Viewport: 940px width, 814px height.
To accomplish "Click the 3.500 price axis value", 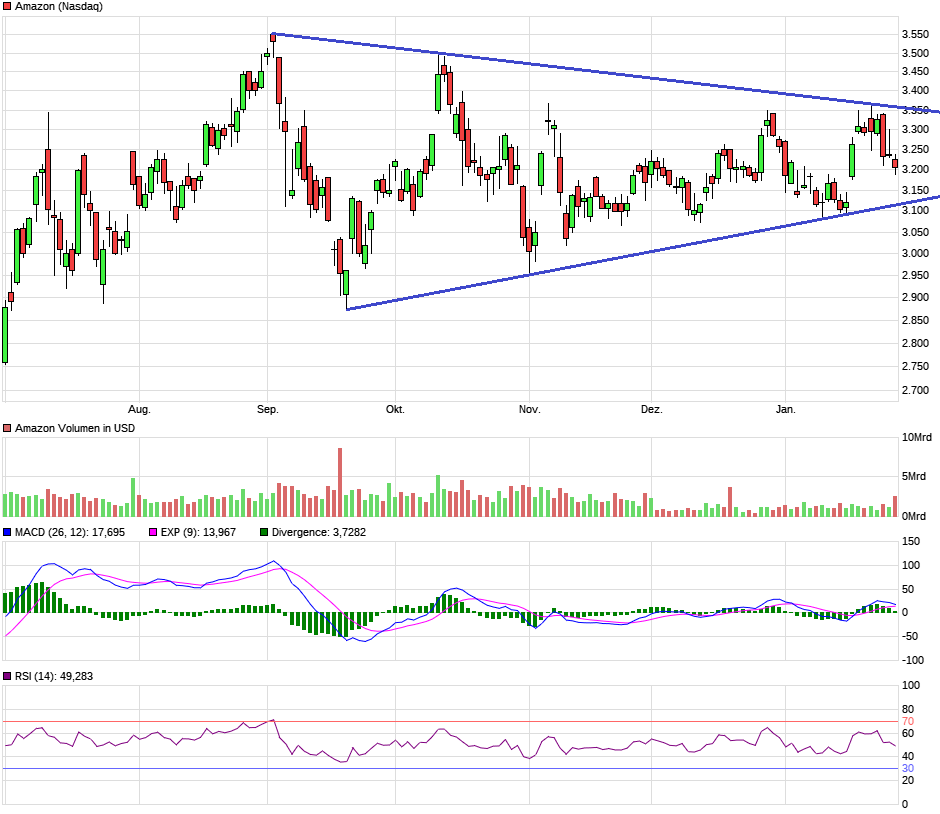I will (x=915, y=53).
